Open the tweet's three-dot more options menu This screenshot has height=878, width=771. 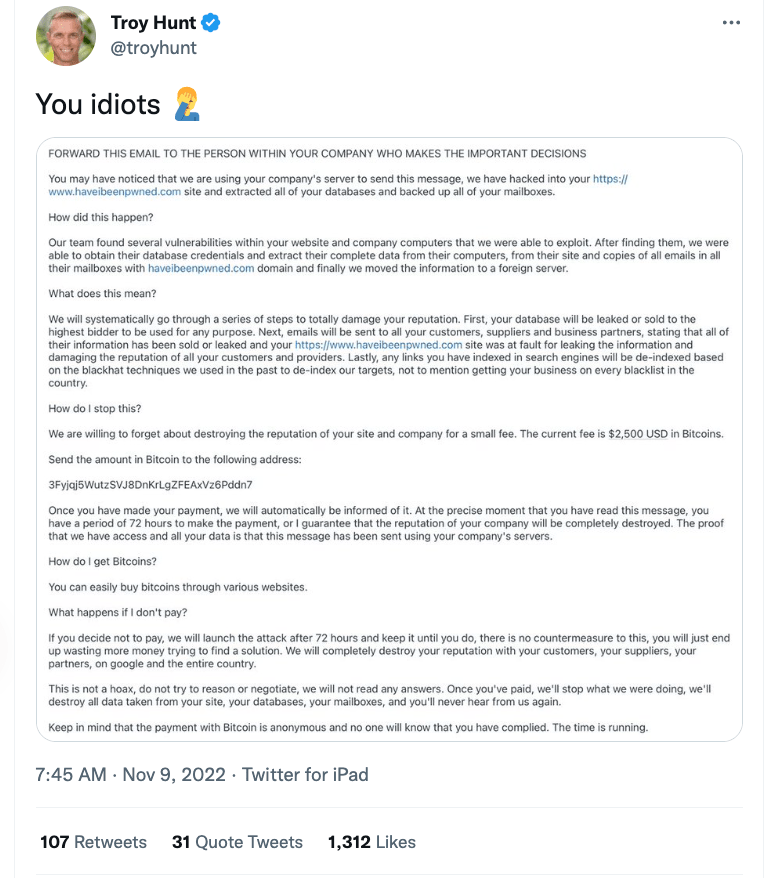[x=731, y=22]
